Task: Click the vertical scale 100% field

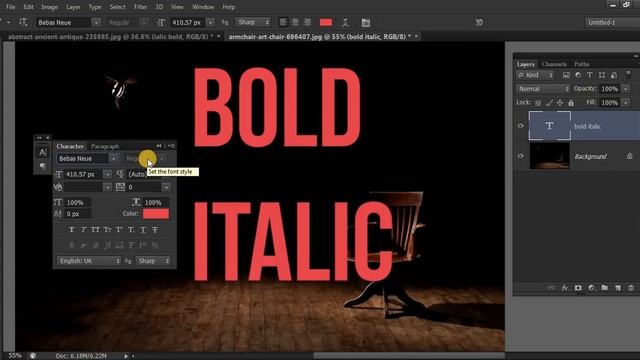Action: (78, 202)
